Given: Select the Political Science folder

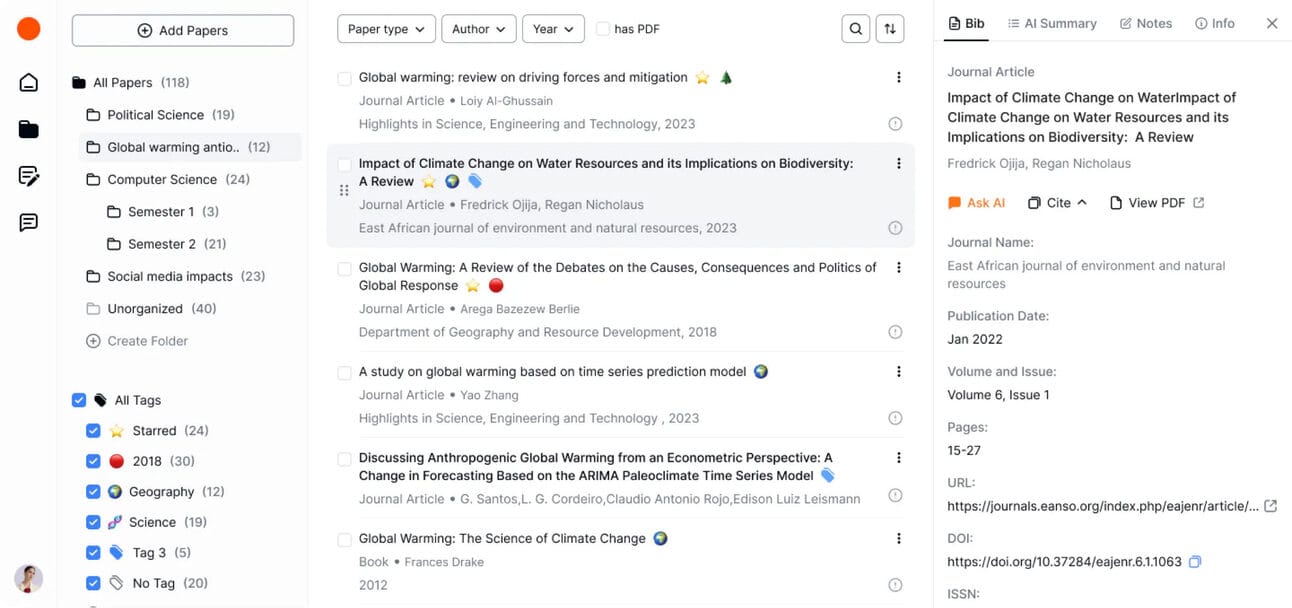Looking at the screenshot, I should (x=161, y=115).
